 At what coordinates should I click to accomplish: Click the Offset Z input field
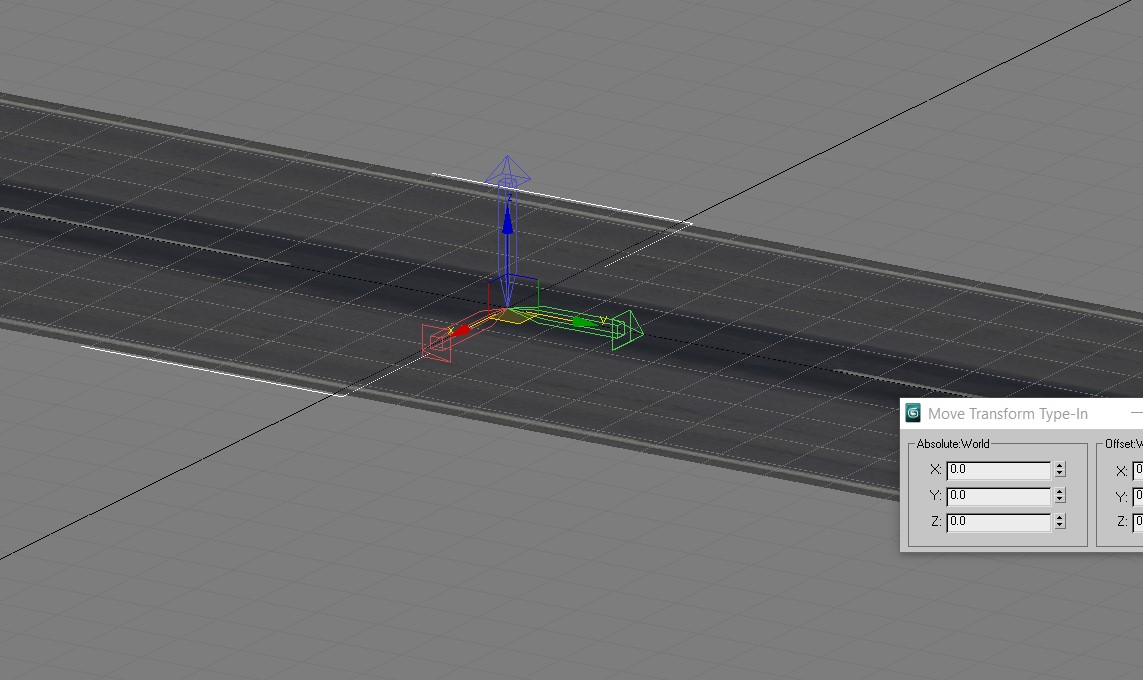1137,523
